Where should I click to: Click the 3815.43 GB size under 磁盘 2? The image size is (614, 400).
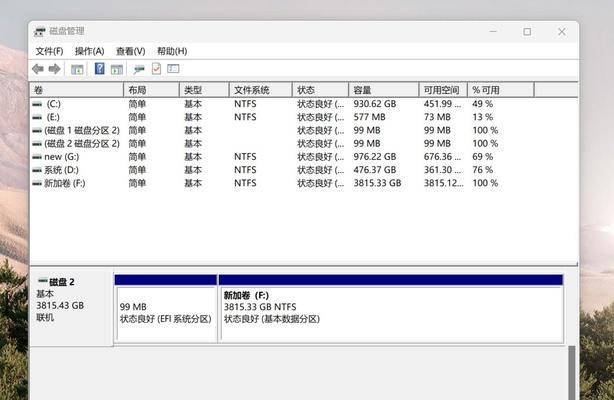pyautogui.click(x=60, y=306)
